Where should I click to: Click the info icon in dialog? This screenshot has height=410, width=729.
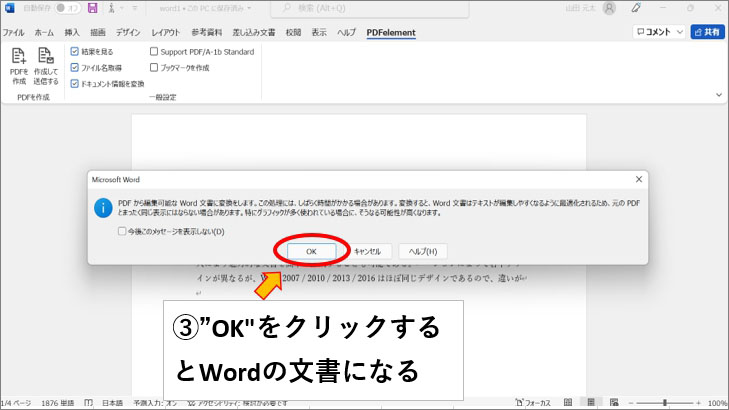pyautogui.click(x=103, y=208)
